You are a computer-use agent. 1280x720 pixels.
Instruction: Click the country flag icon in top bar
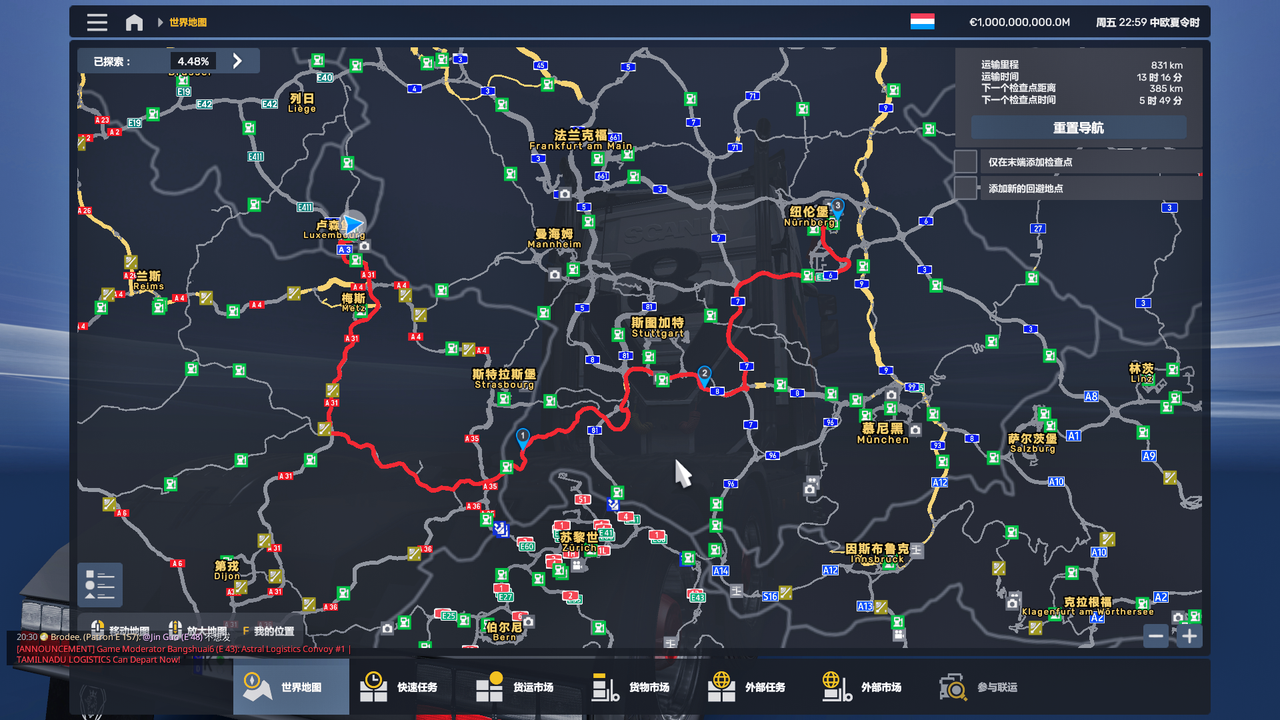pyautogui.click(x=922, y=22)
